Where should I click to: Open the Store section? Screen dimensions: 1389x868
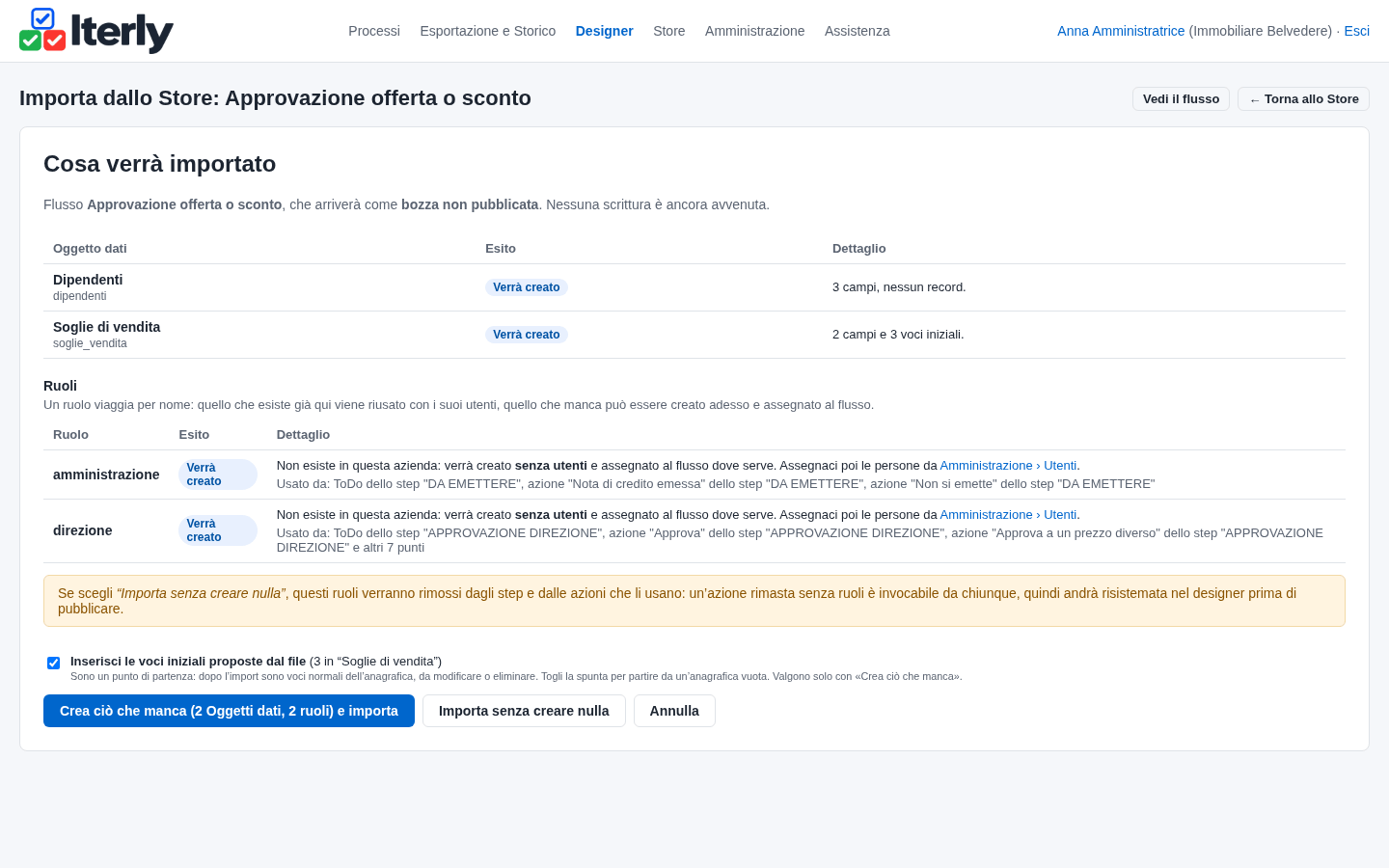[669, 31]
